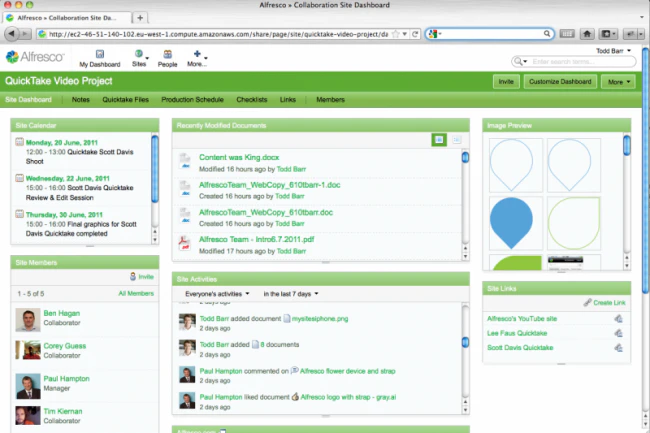650x433 pixels.
Task: Go to the Quicktake Files tab
Action: point(125,99)
